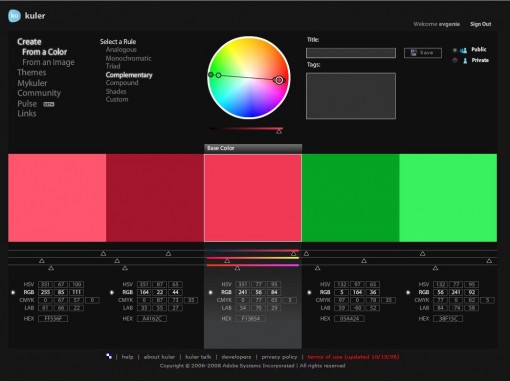The height and width of the screenshot is (381, 510).
Task: Select the Public radio button
Action: pyautogui.click(x=455, y=50)
